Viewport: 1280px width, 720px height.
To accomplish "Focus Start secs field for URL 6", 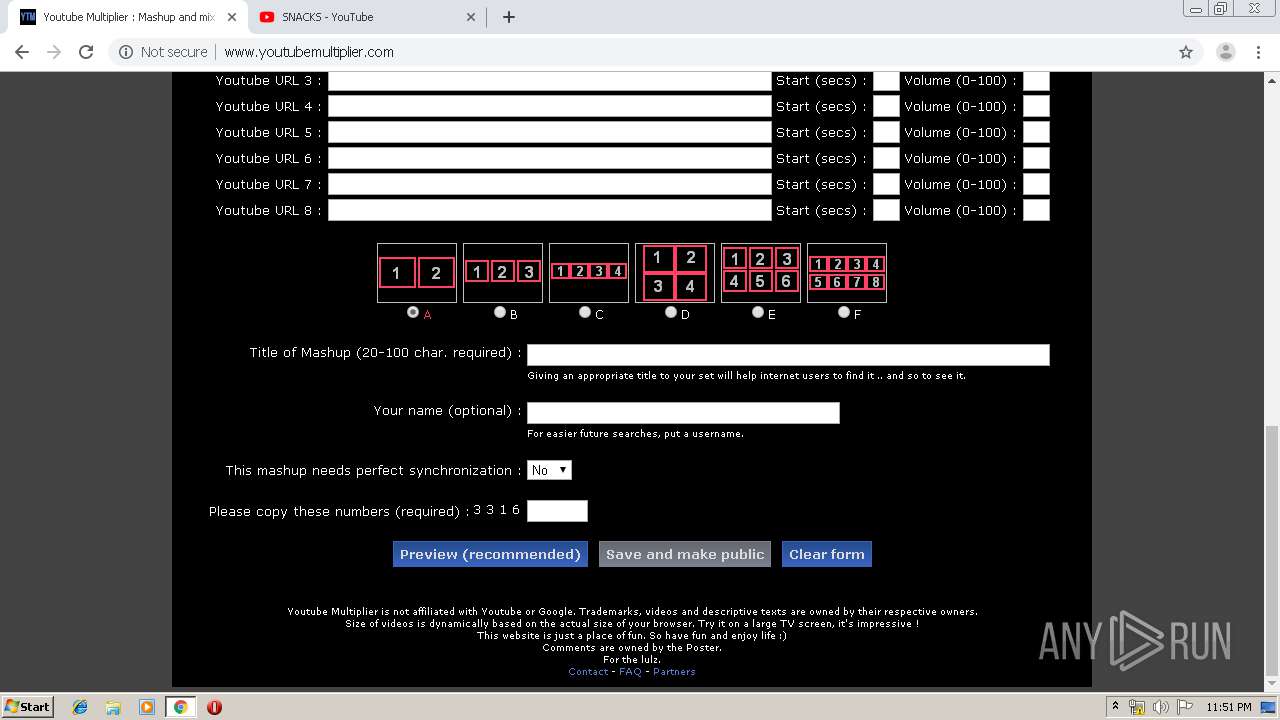I will (886, 158).
